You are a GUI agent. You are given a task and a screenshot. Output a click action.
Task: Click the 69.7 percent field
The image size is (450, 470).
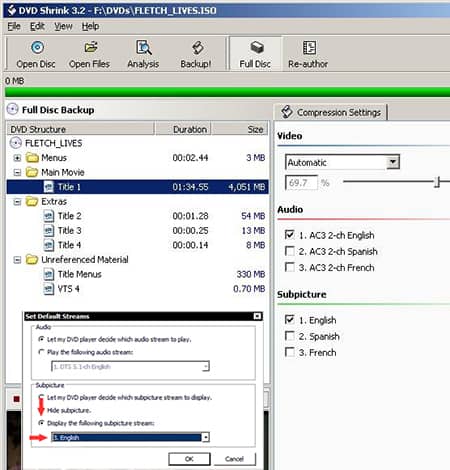point(301,183)
